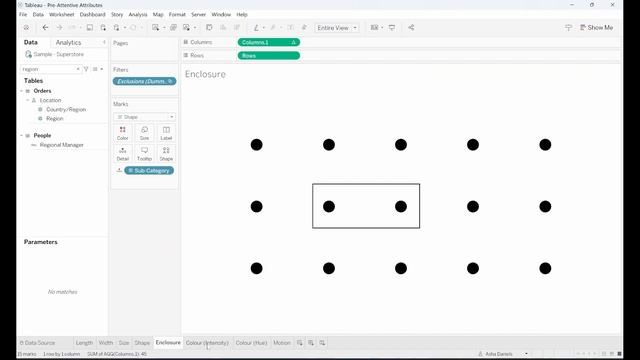Viewport: 640px width, 360px height.
Task: Click the Sub Category pill on Marks
Action: pyautogui.click(x=149, y=170)
